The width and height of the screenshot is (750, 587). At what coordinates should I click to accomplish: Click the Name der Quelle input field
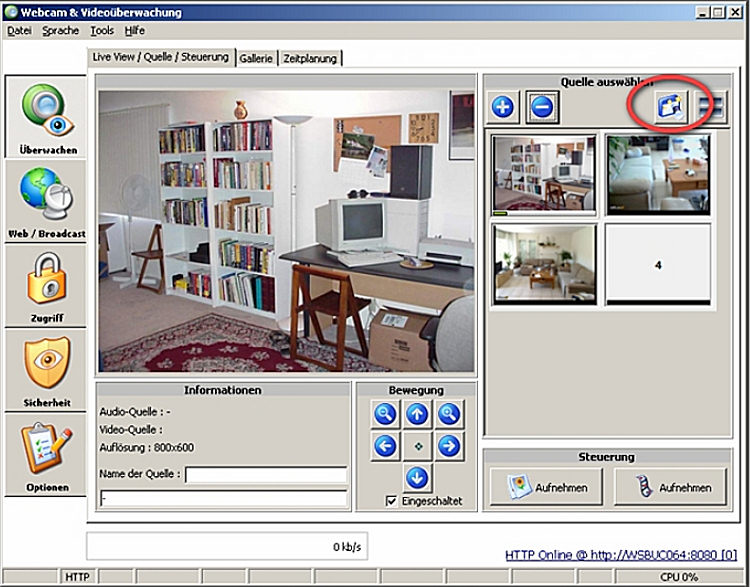(265, 474)
